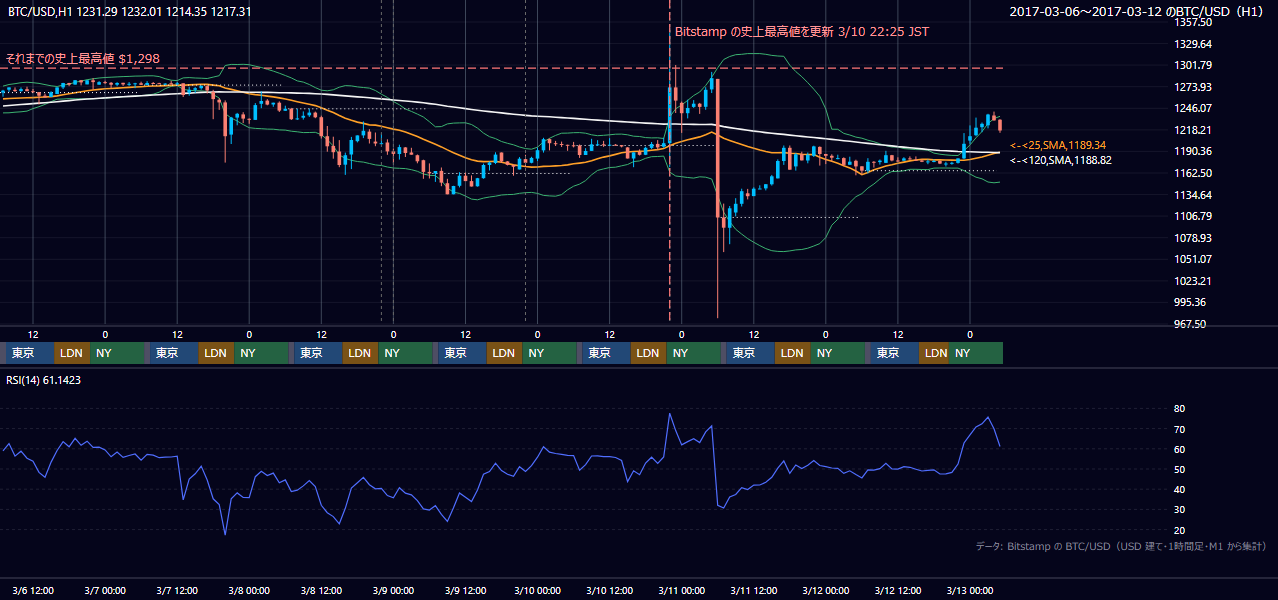Screen dimensions: 1278x600
Task: Click price axis value 1301.79
Action: pos(1191,66)
